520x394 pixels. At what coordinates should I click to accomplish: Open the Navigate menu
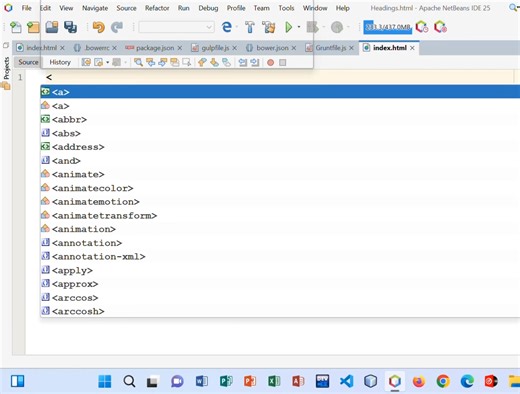coord(95,8)
